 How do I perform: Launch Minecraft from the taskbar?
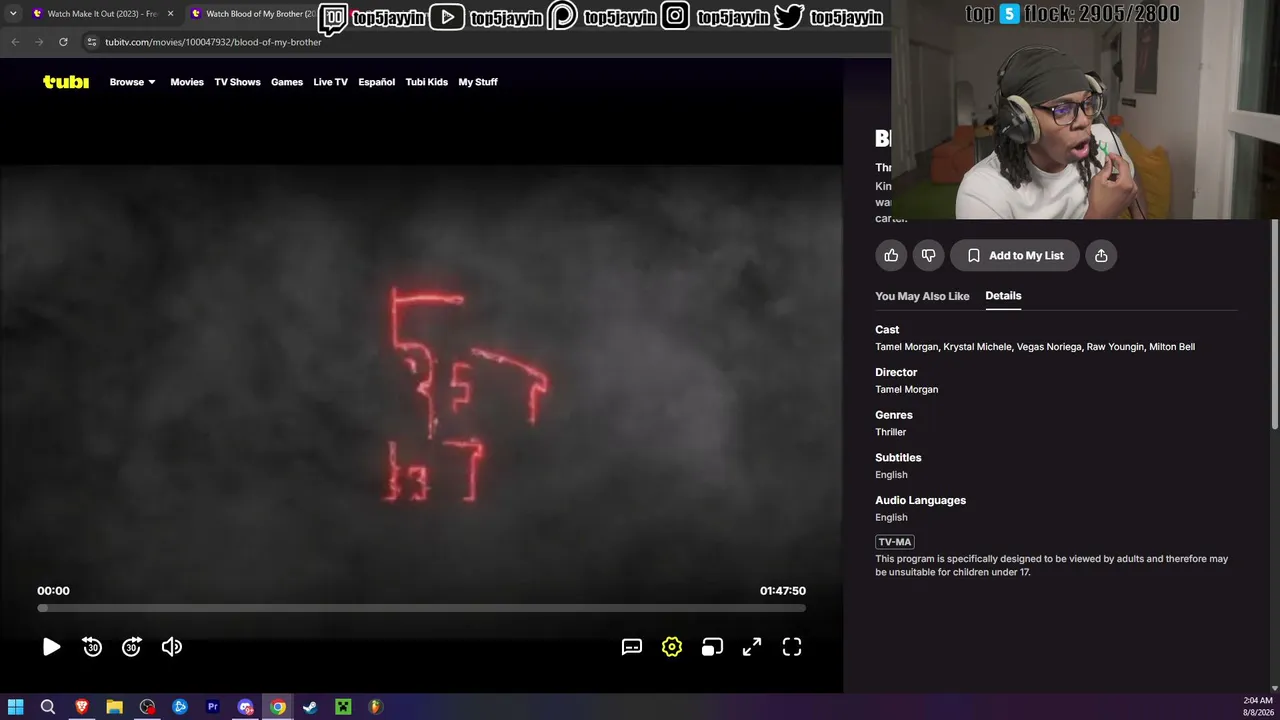click(x=343, y=707)
